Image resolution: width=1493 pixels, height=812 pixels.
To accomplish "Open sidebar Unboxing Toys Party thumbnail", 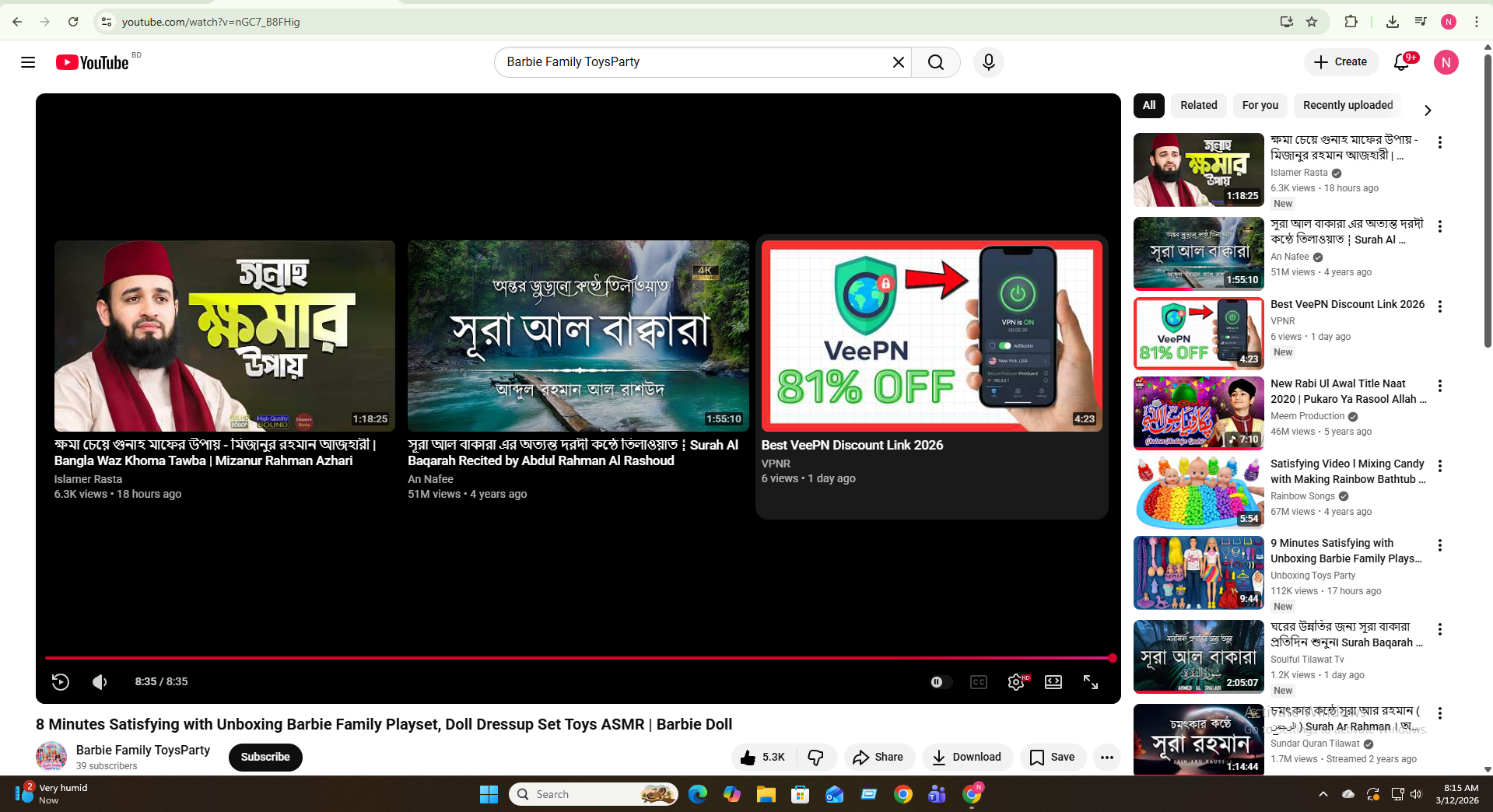I will coord(1198,573).
